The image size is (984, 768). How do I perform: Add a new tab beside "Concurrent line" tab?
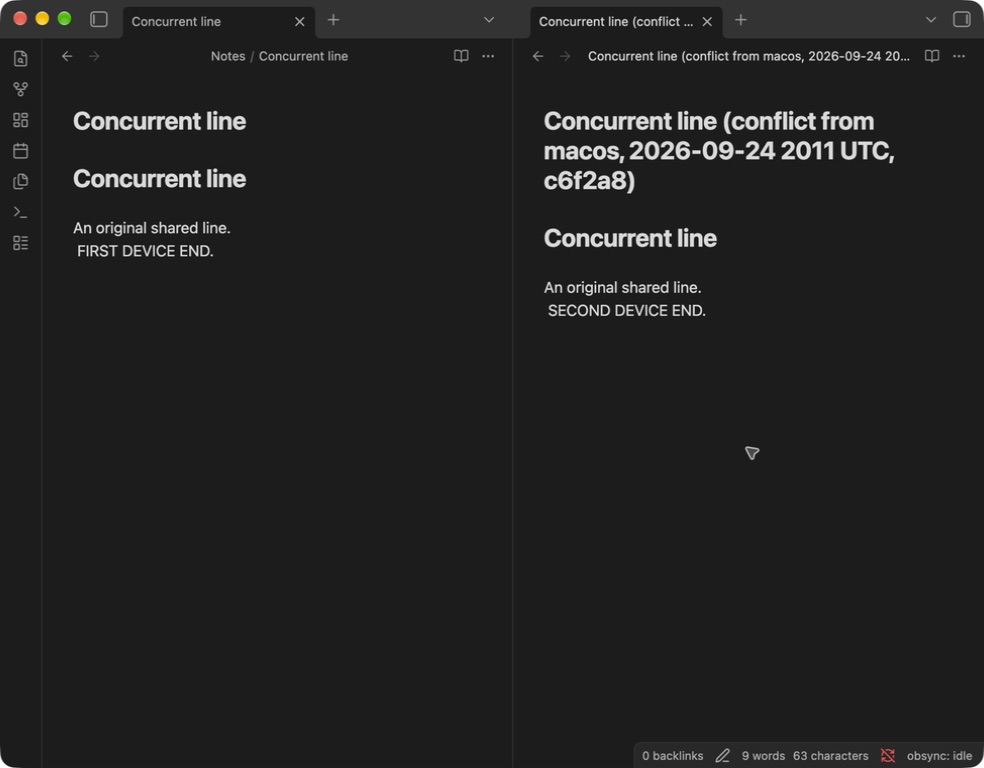tap(333, 20)
